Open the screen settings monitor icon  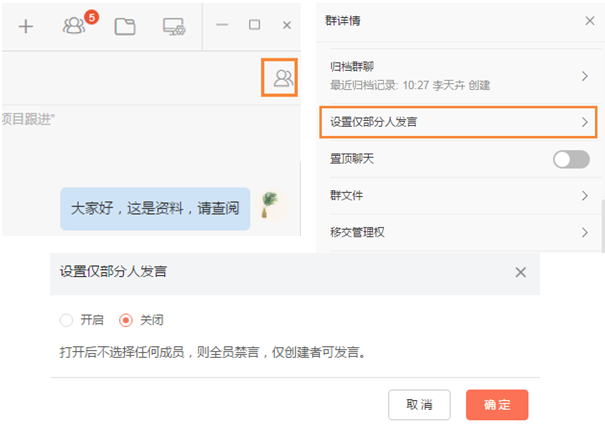point(174,26)
